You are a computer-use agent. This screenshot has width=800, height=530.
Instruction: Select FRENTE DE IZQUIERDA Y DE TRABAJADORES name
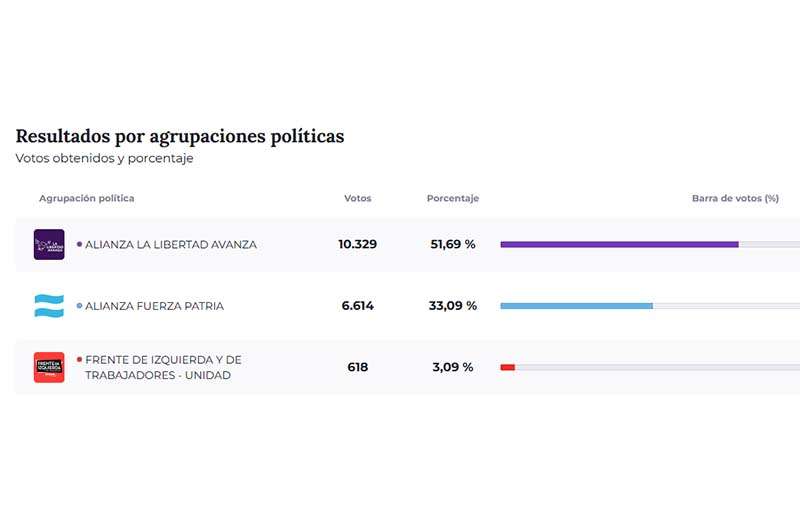pos(163,367)
